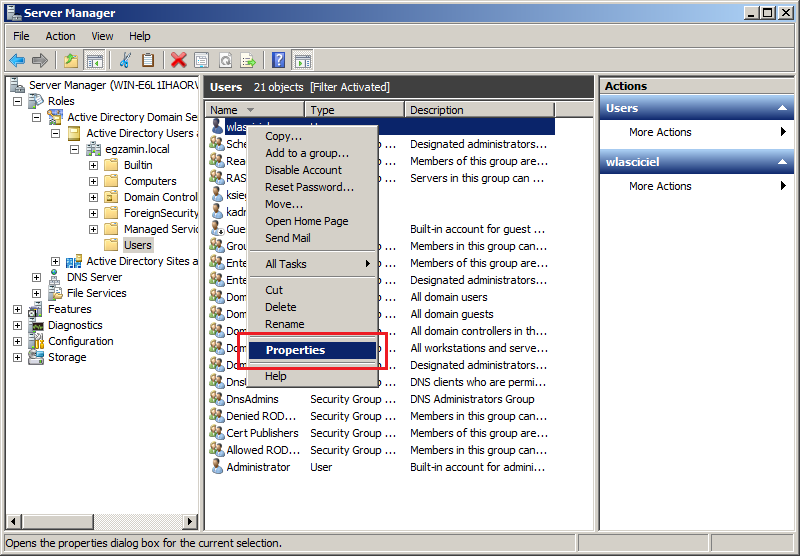Screen dimensions: 800x556
Task: Click the Active Directory Sites icon
Action: coord(74,261)
